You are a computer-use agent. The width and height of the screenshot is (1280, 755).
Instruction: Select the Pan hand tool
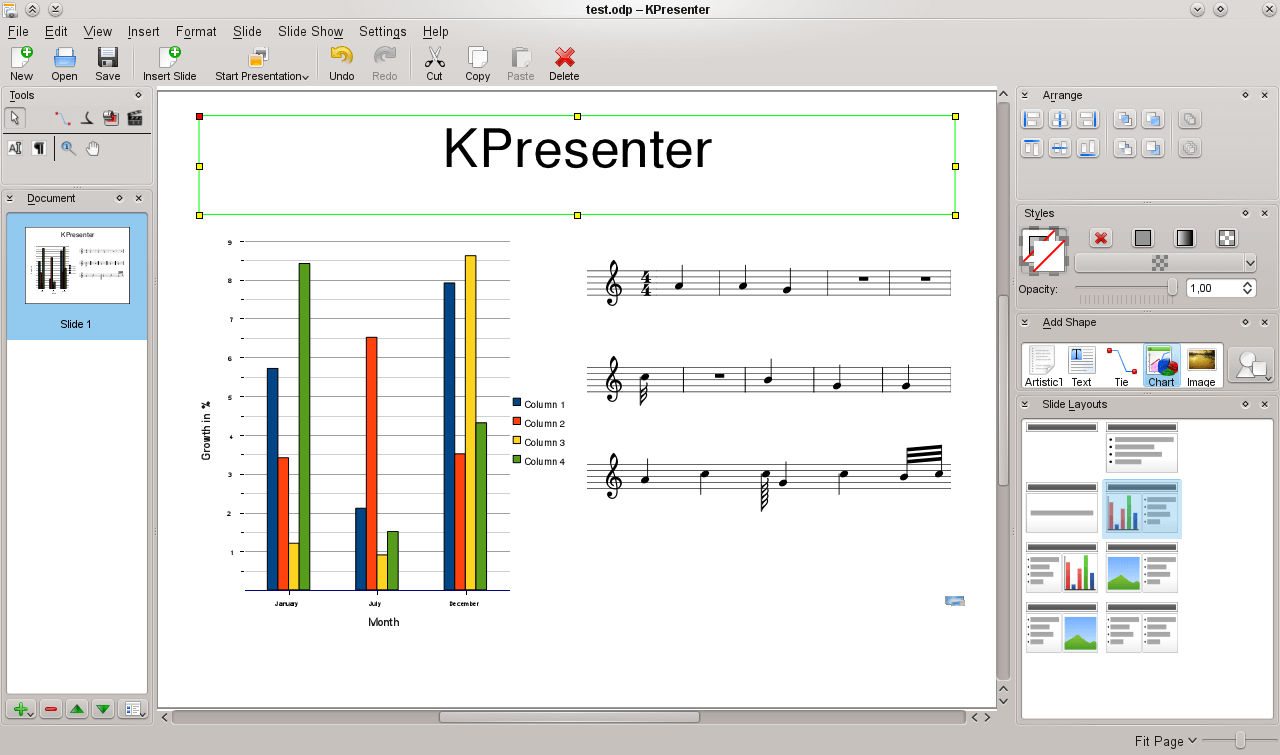click(x=91, y=148)
